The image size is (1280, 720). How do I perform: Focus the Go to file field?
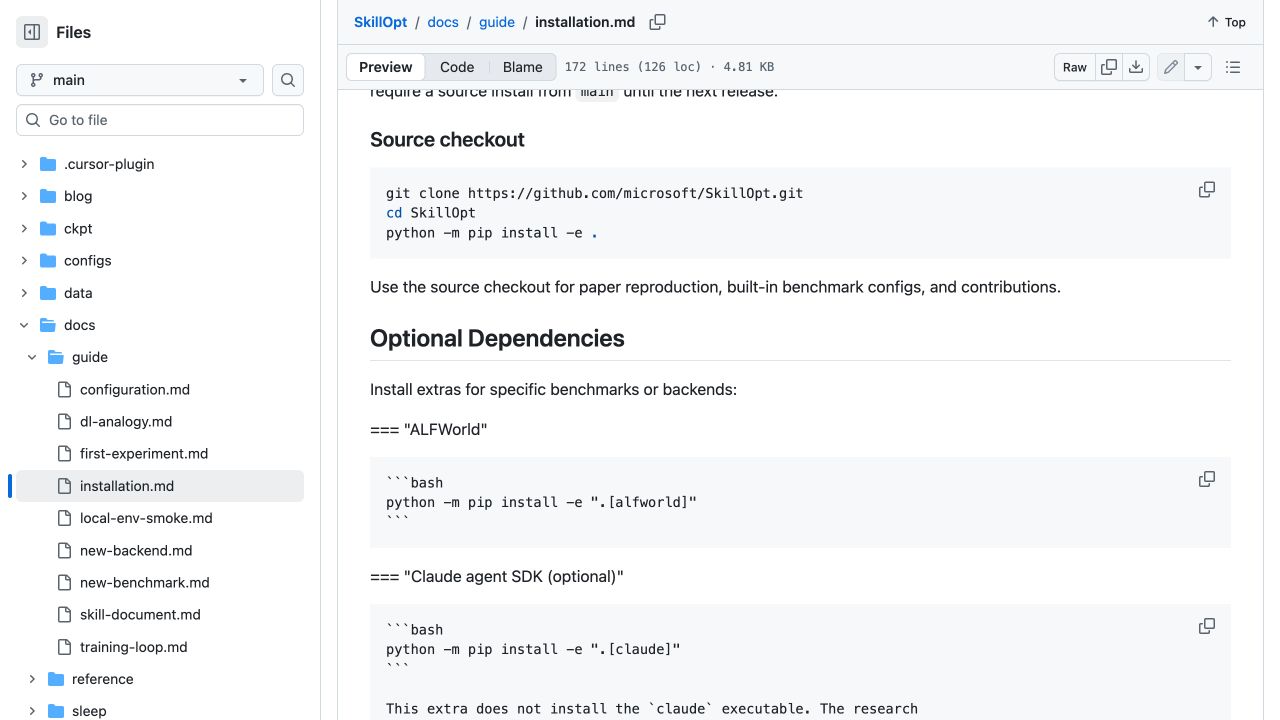[160, 120]
